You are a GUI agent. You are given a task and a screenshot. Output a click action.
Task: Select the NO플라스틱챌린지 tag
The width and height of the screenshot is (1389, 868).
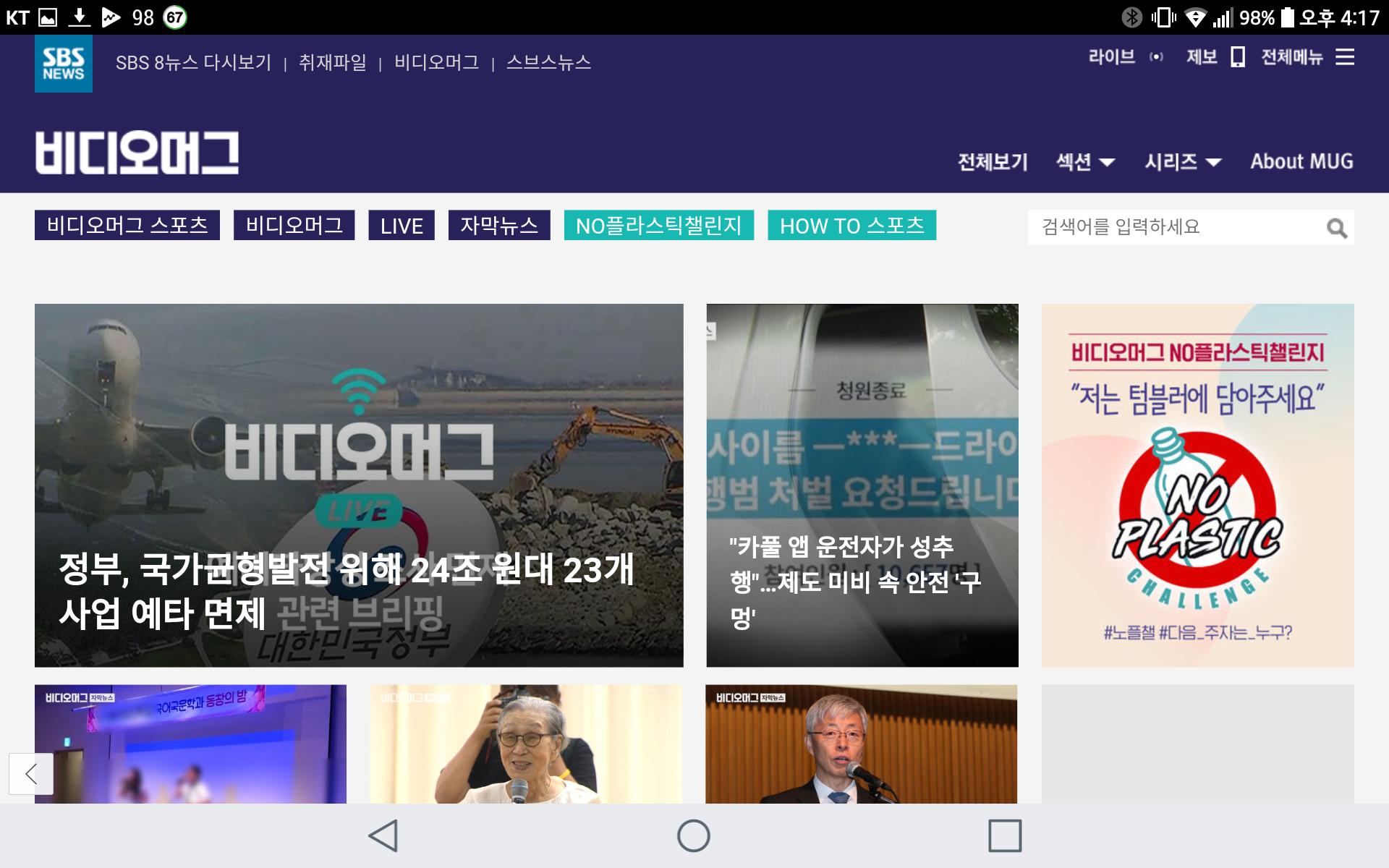(x=659, y=225)
